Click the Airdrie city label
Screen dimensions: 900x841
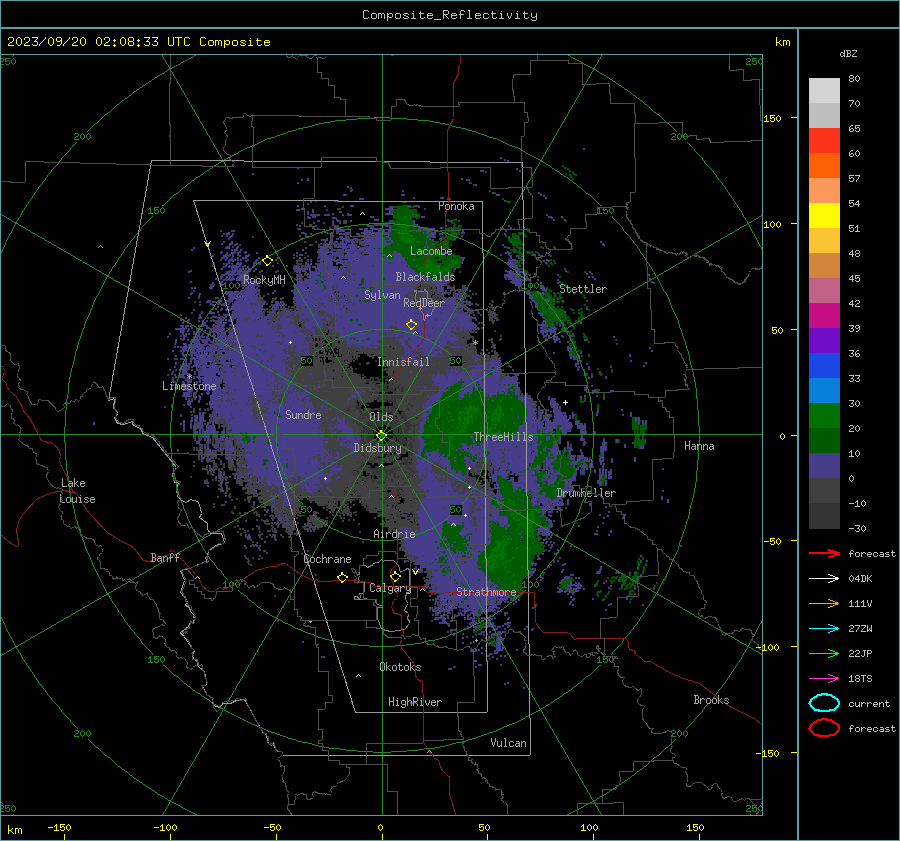(x=394, y=534)
